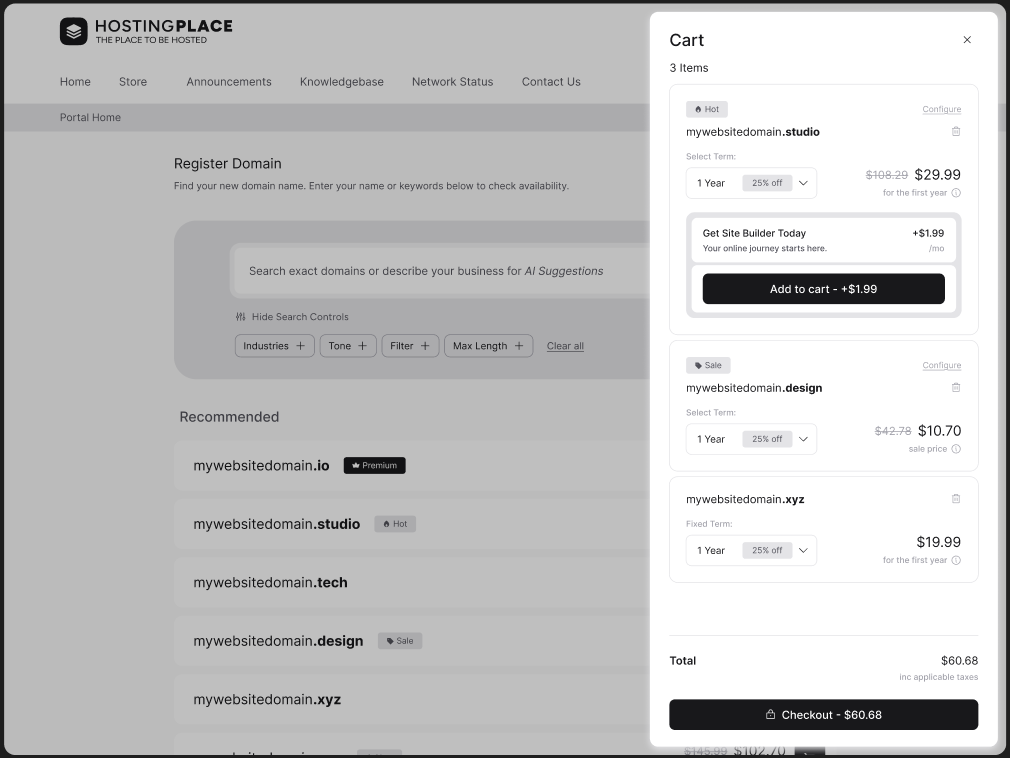Remove mywebsitedomain.design trash icon
Image resolution: width=1010 pixels, height=758 pixels.
click(x=956, y=387)
